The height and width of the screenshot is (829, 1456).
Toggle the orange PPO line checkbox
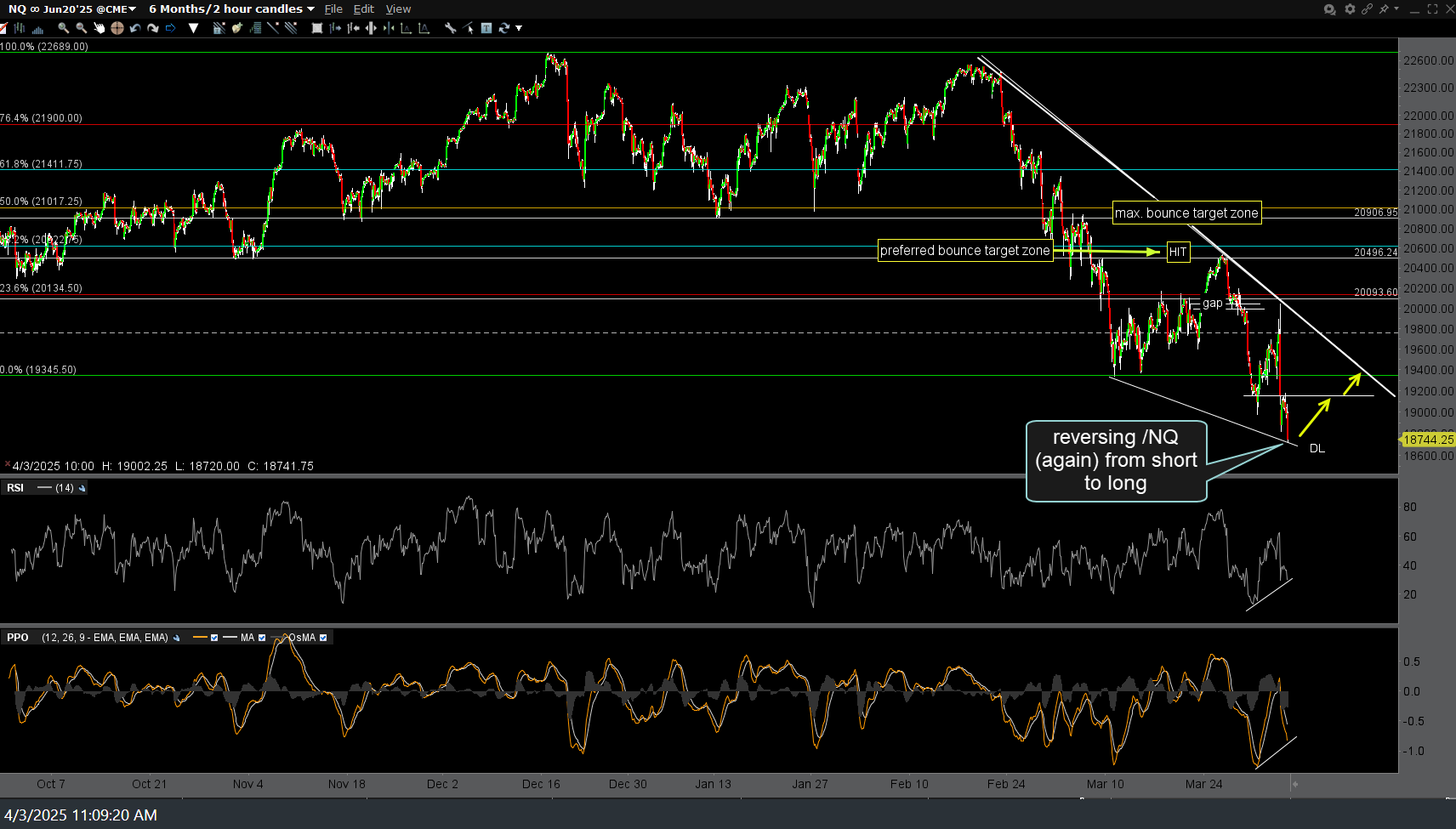[x=214, y=637]
